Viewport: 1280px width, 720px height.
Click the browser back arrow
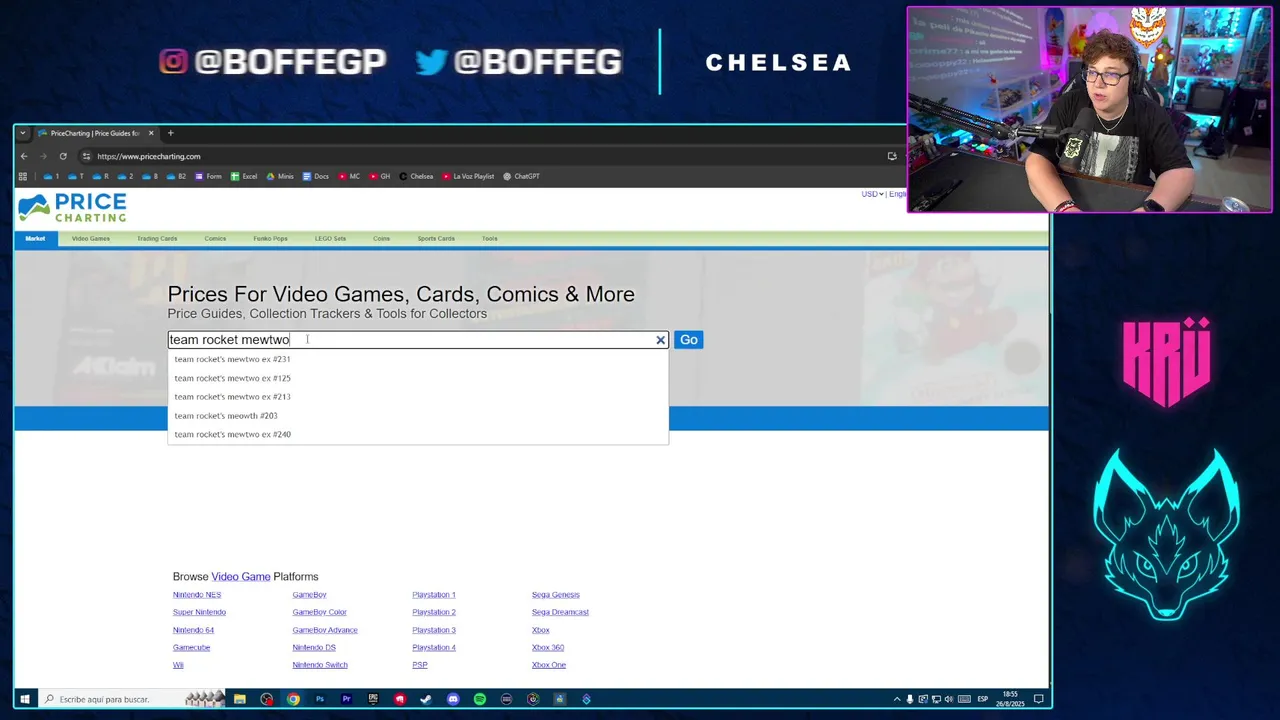(x=24, y=156)
